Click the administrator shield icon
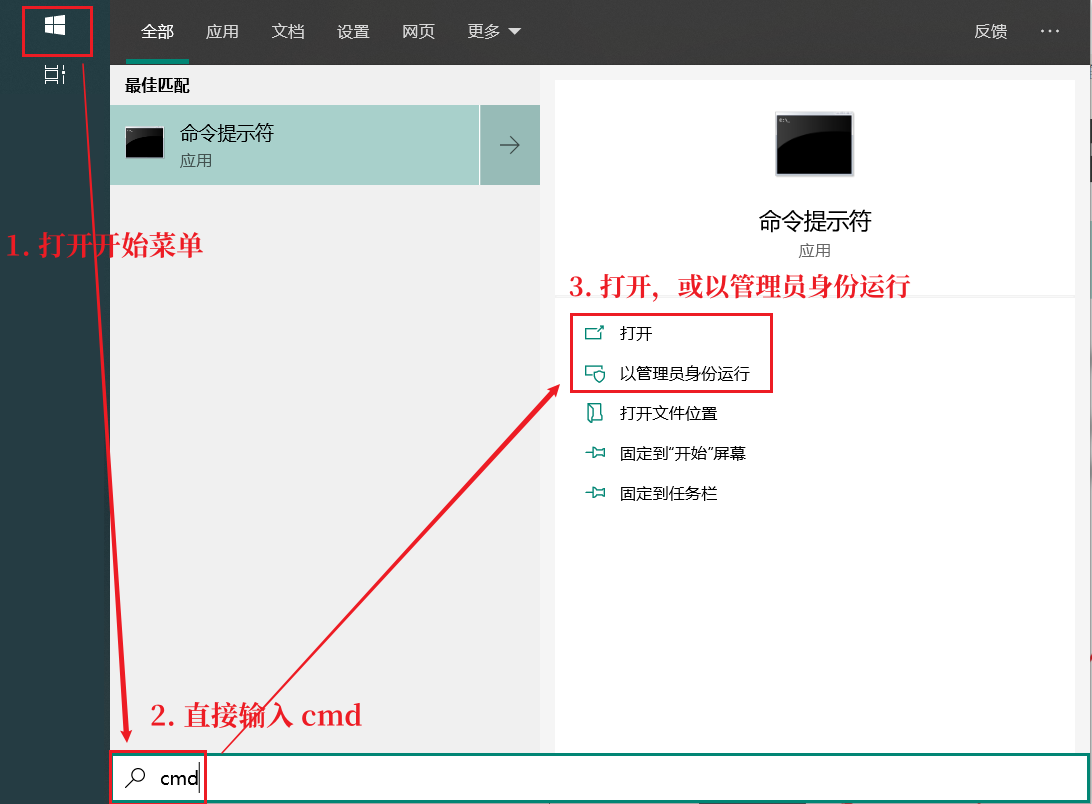The height and width of the screenshot is (804, 1092). tap(595, 373)
